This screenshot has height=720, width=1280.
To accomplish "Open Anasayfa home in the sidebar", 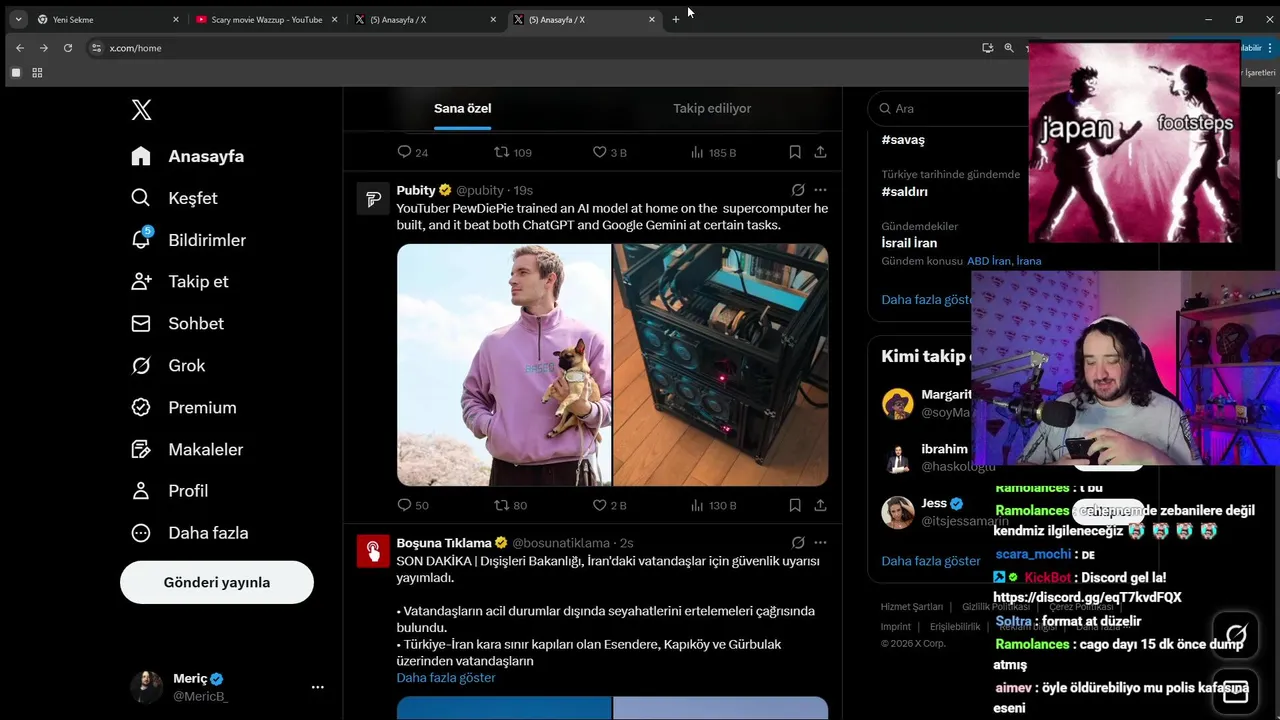I will click(188, 156).
